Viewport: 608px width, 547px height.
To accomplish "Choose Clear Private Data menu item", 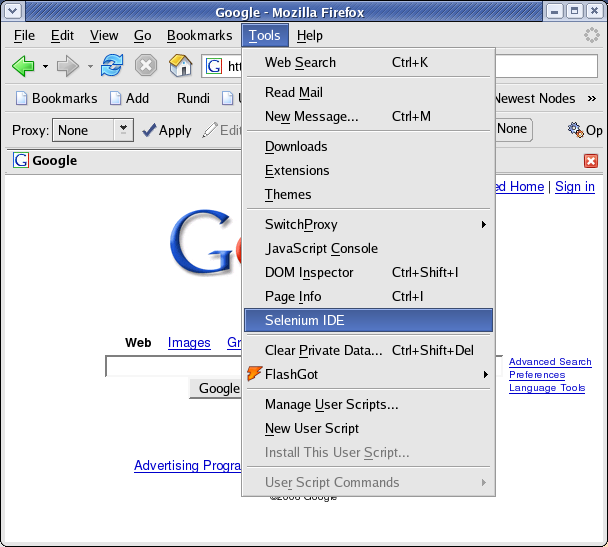I will point(368,350).
